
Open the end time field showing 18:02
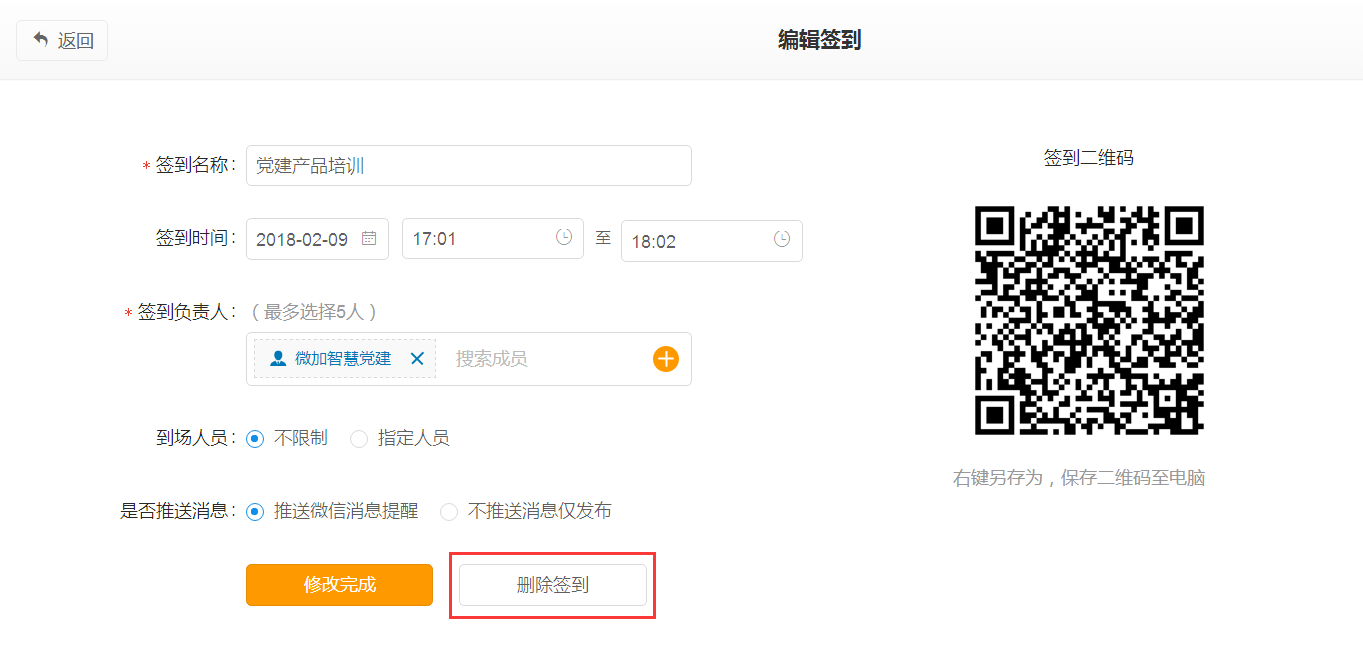tap(712, 241)
